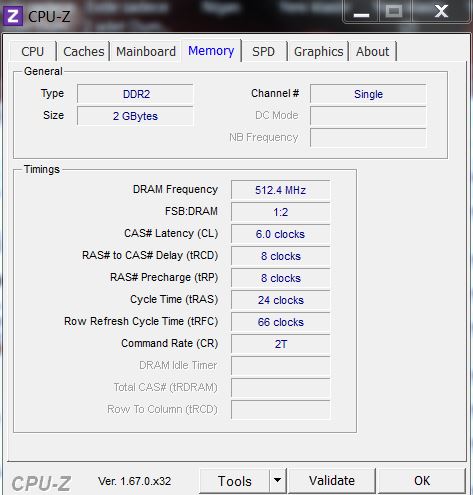Click the FSB:DRAM label
473x495 pixels.
tap(191, 211)
